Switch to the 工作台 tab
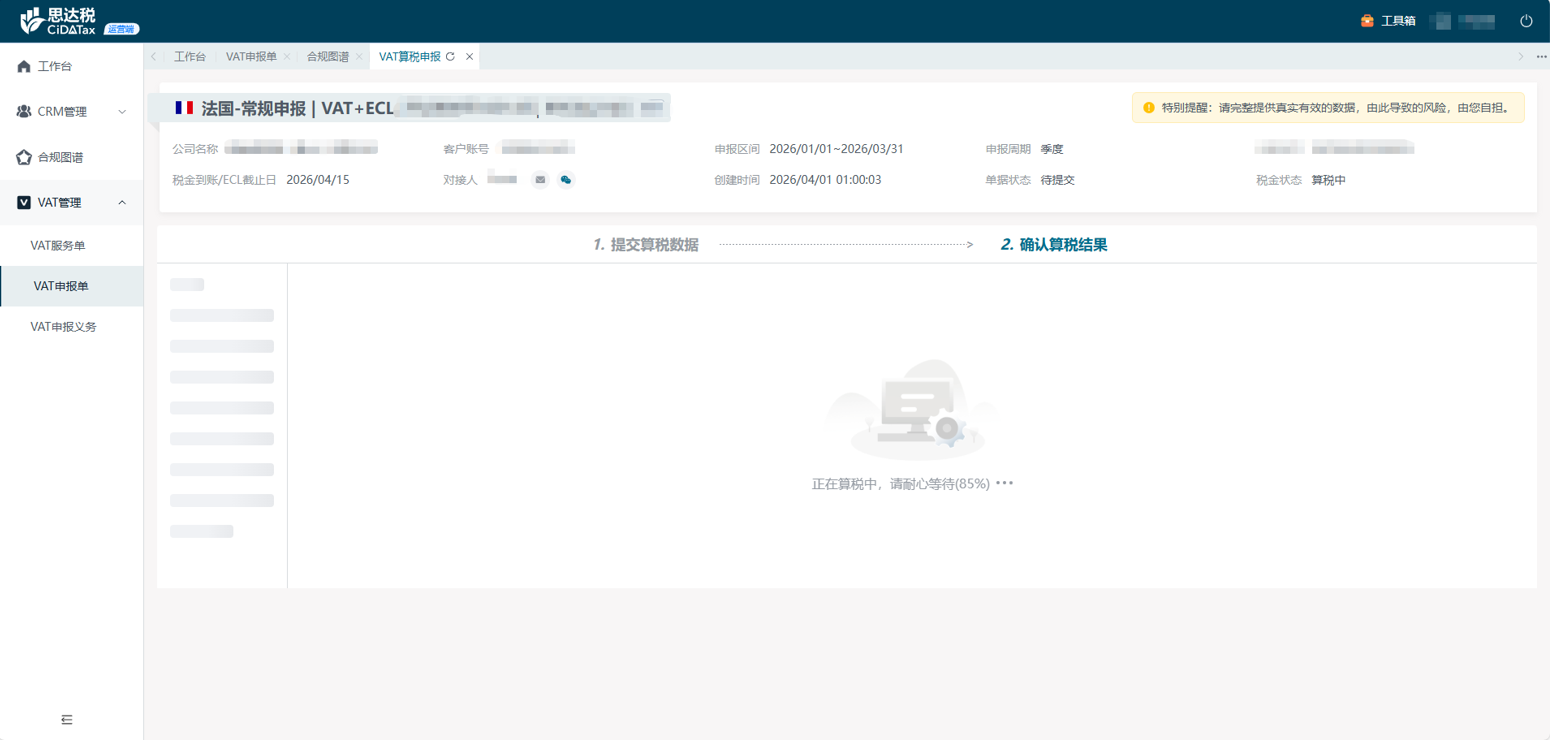The height and width of the screenshot is (742, 1550). [190, 57]
